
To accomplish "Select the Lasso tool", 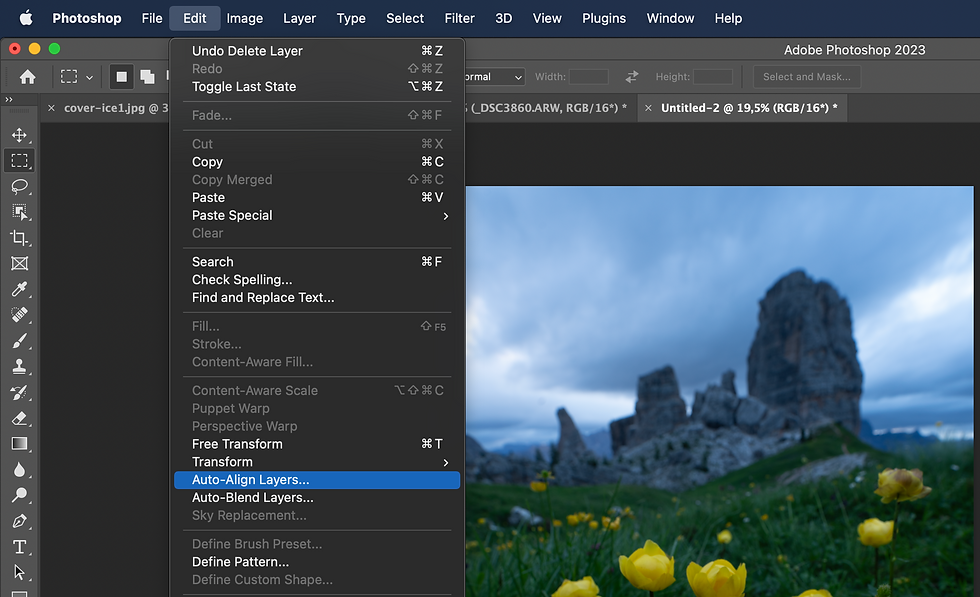I will tap(19, 186).
